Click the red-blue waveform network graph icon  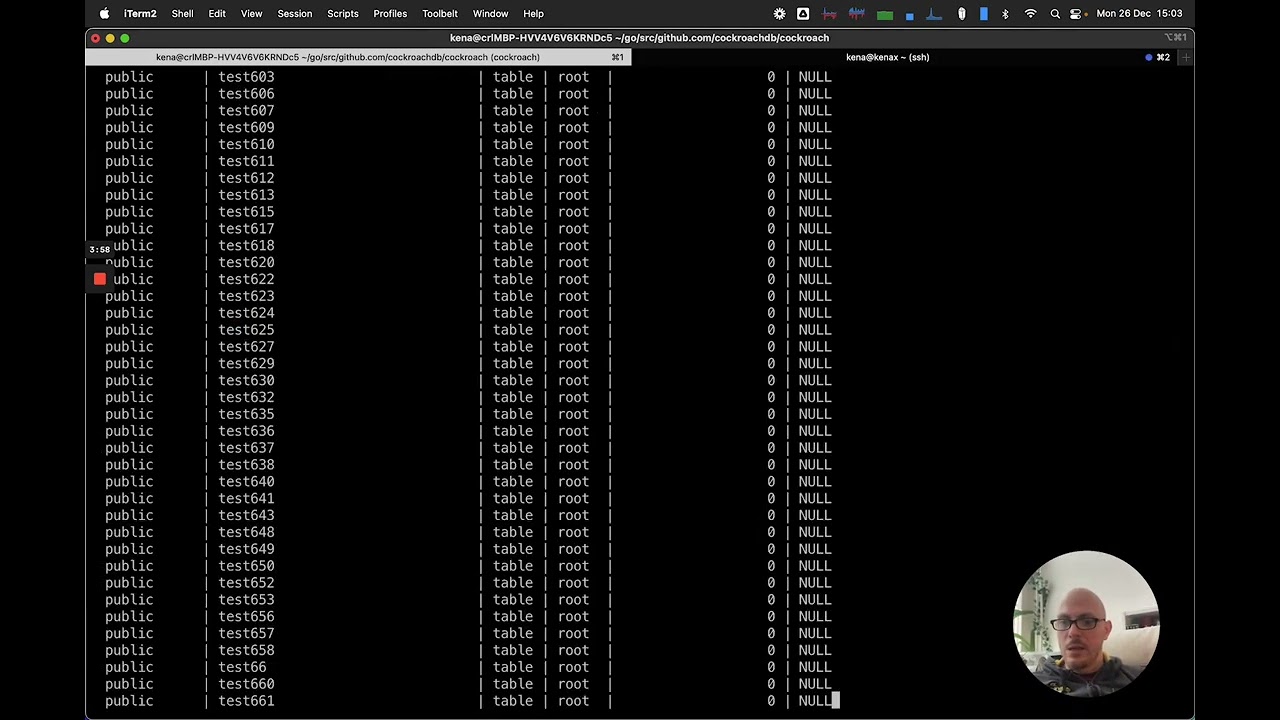[x=856, y=14]
